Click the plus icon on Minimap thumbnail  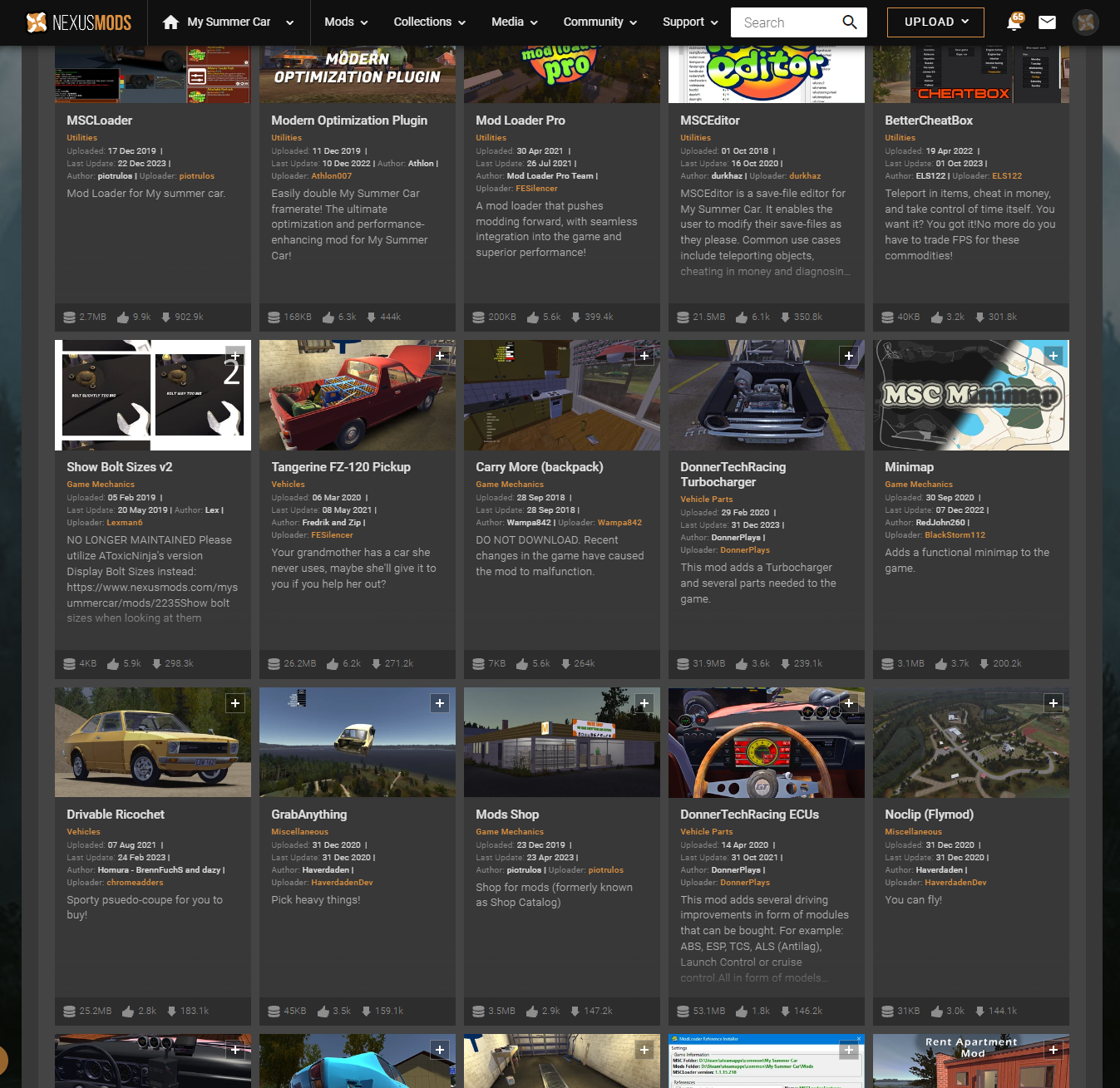[x=1053, y=356]
